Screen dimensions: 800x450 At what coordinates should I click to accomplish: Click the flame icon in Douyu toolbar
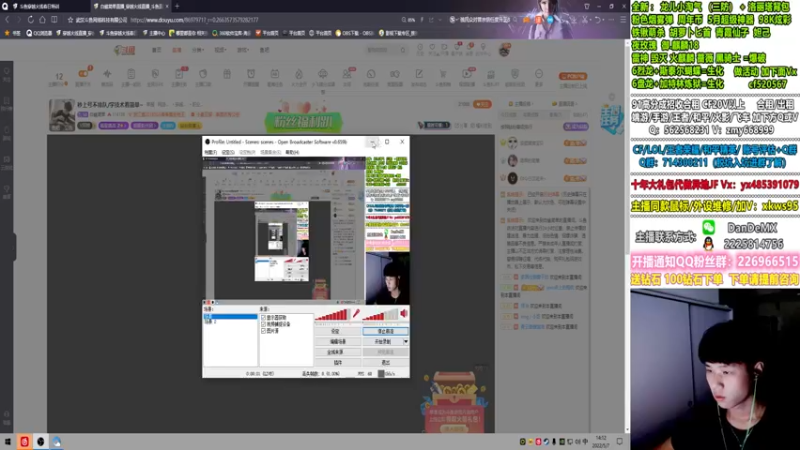point(298,74)
